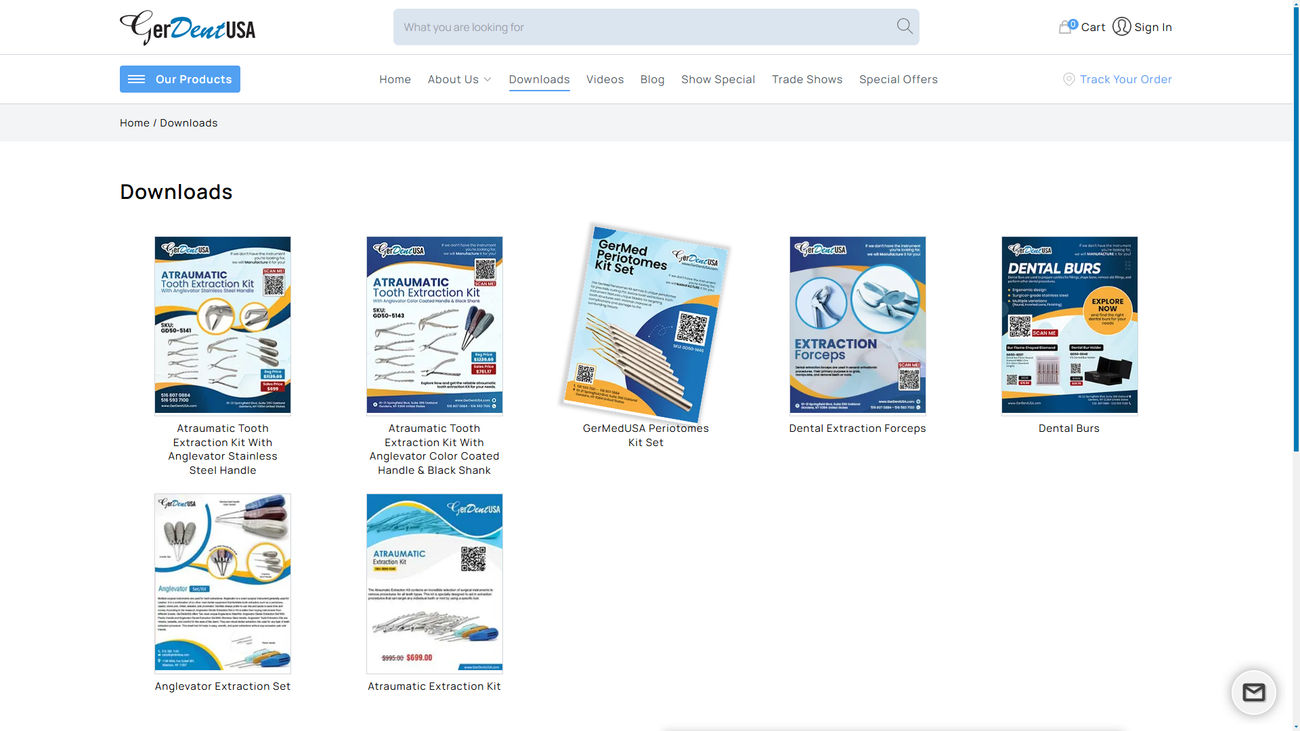
Task: Navigate to the Blog page
Action: [652, 80]
